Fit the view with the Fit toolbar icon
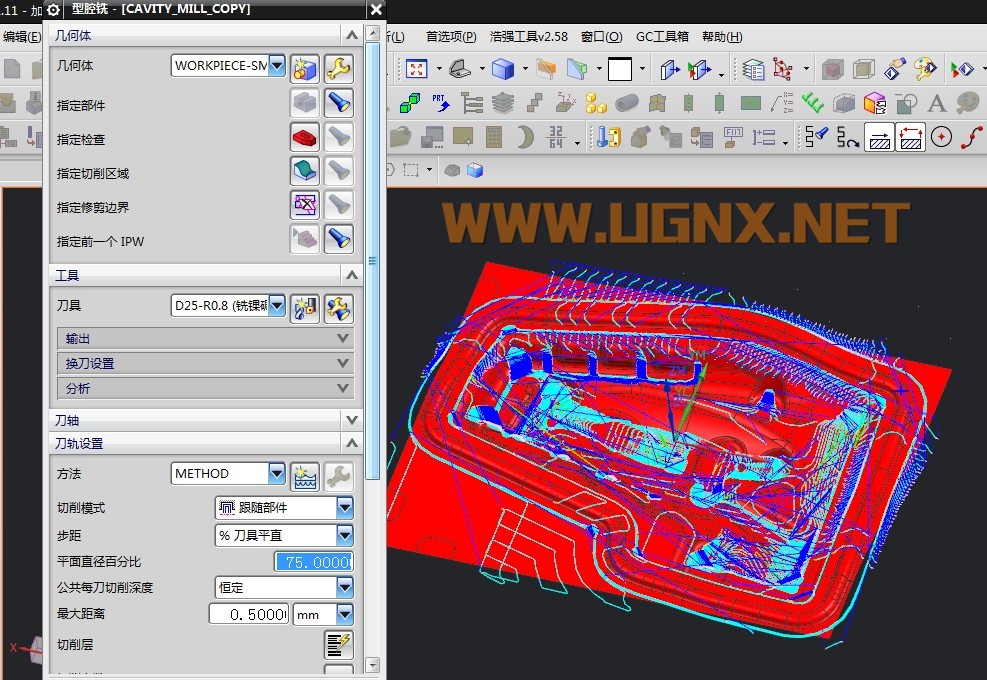This screenshot has width=987, height=680. 416,69
